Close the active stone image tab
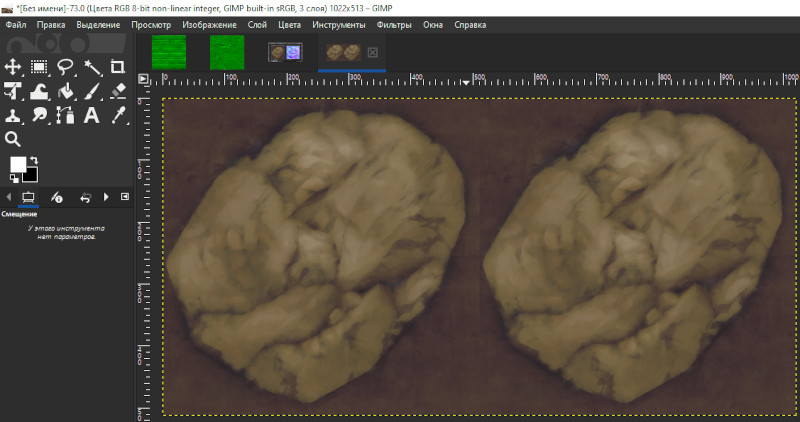Screen dimensions: 800x422 pyautogui.click(x=373, y=52)
